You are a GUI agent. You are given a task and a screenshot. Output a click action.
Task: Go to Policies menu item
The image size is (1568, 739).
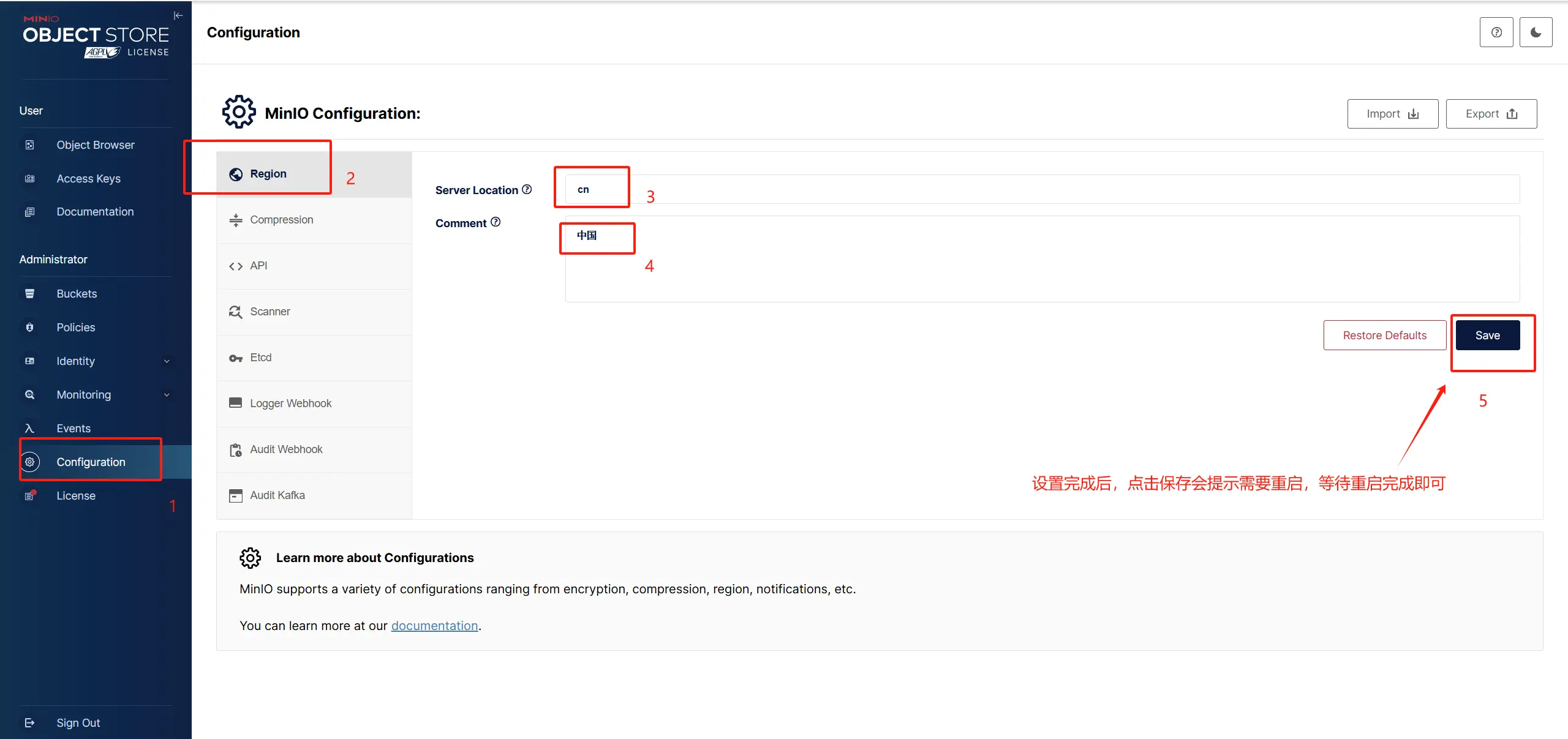[x=96, y=328]
